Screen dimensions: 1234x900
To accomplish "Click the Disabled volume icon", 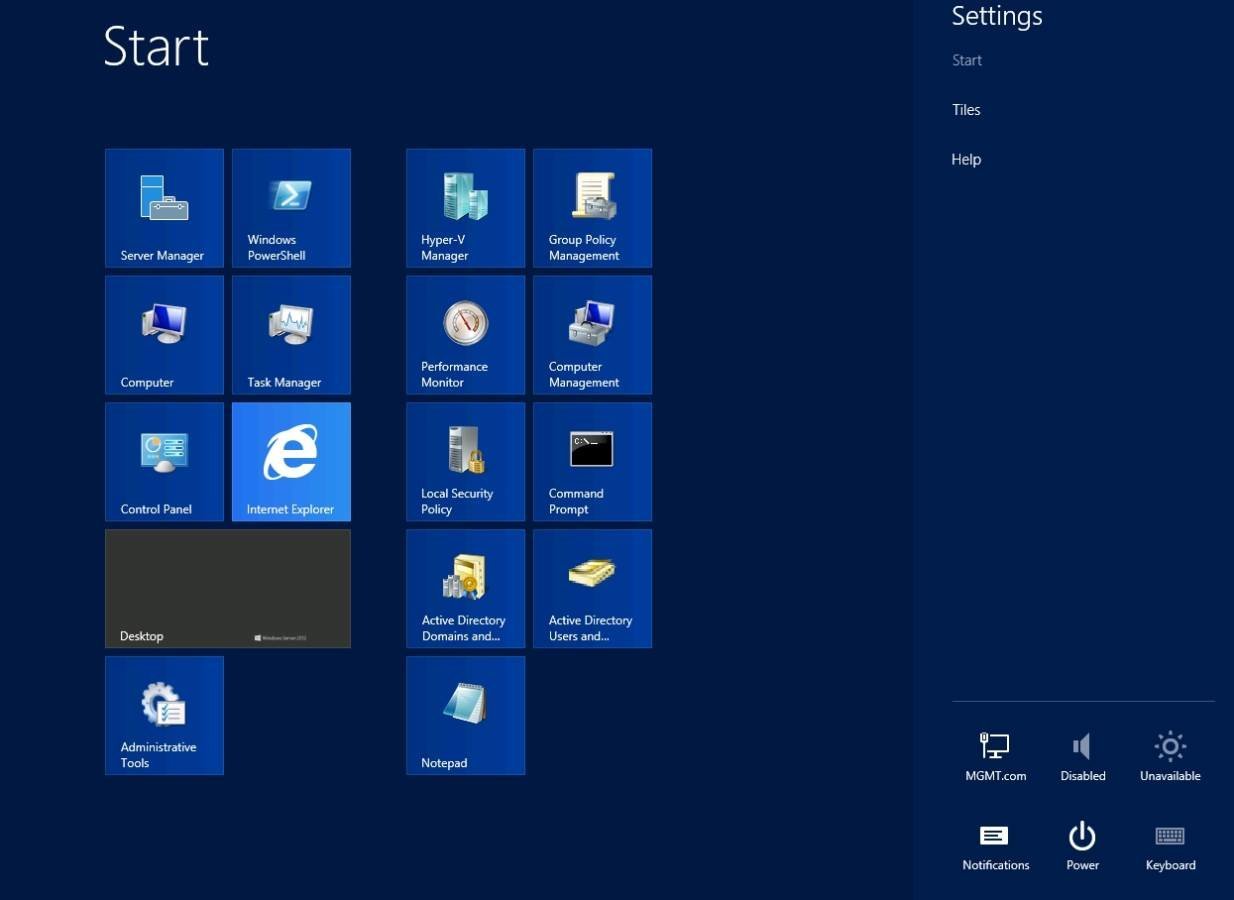I will click(x=1083, y=757).
